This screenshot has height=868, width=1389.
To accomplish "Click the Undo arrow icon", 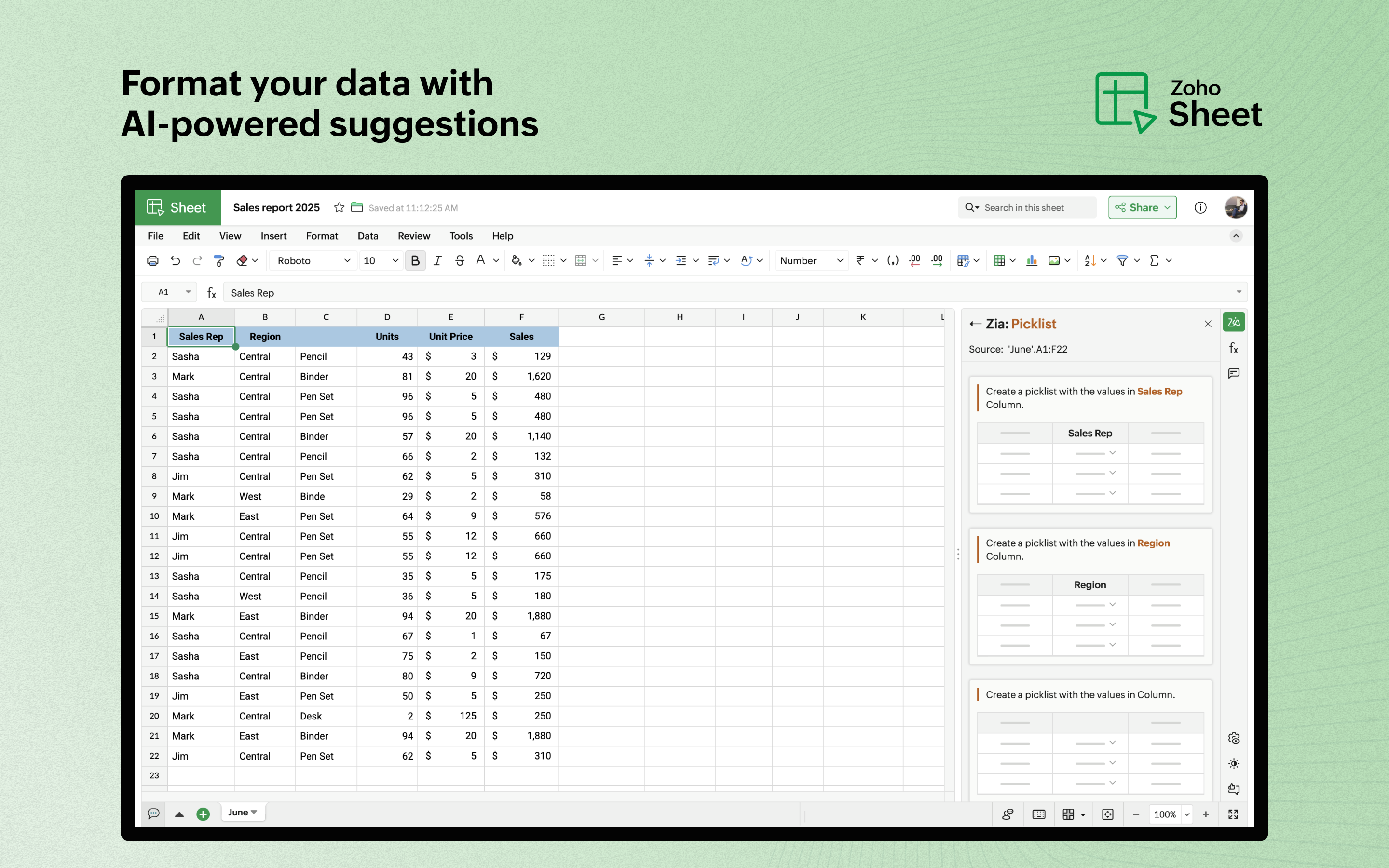I will (175, 260).
